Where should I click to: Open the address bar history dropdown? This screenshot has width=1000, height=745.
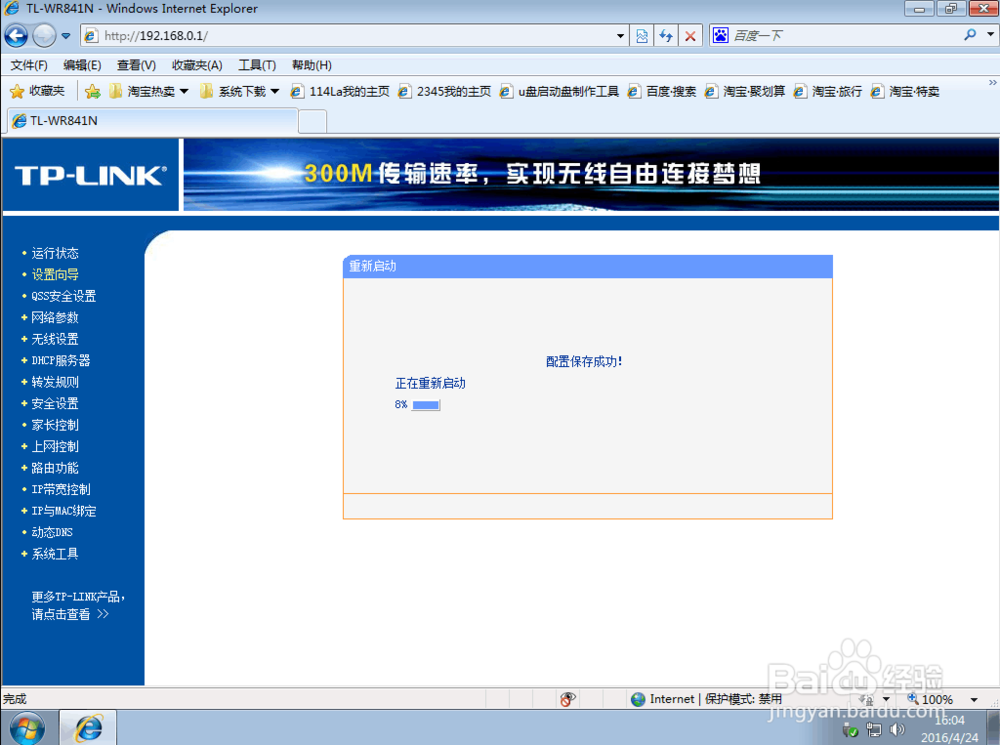[x=621, y=35]
